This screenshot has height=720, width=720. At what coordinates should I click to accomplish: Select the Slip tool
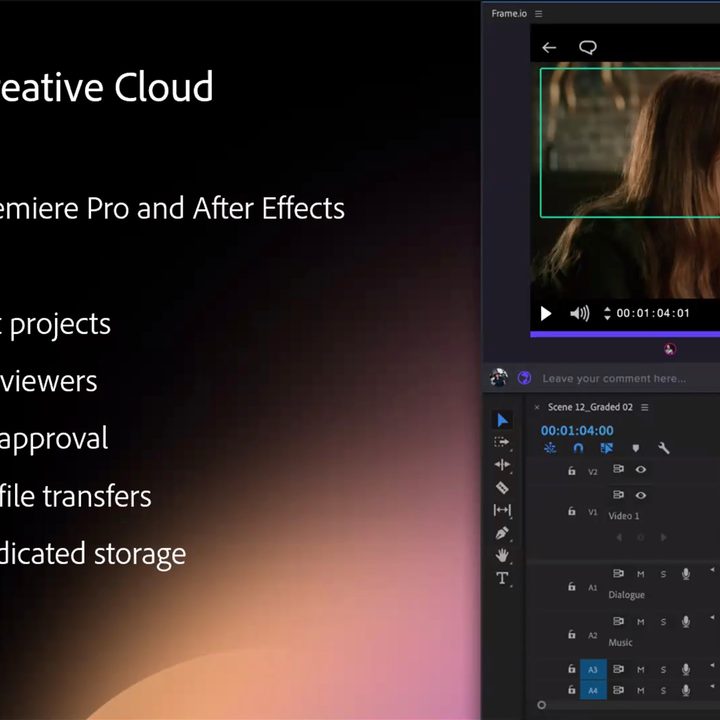point(502,510)
